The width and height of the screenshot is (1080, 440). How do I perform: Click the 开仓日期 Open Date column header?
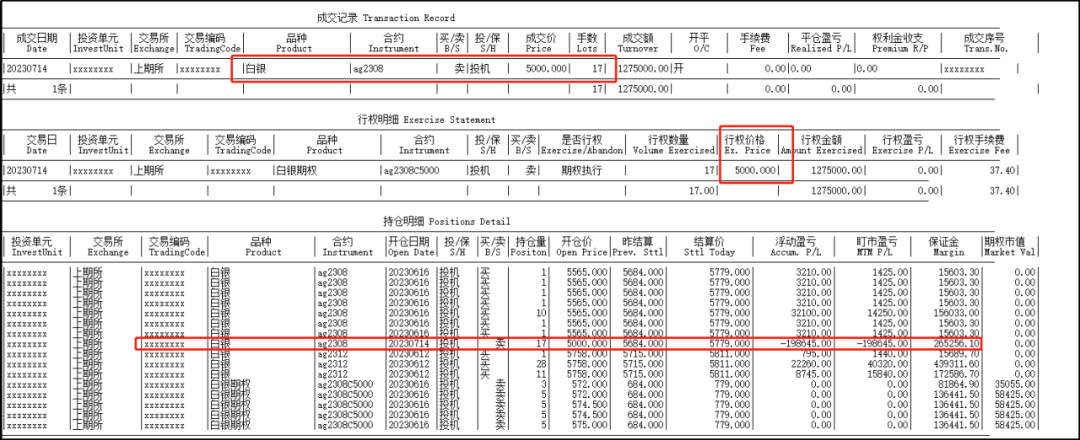(408, 246)
